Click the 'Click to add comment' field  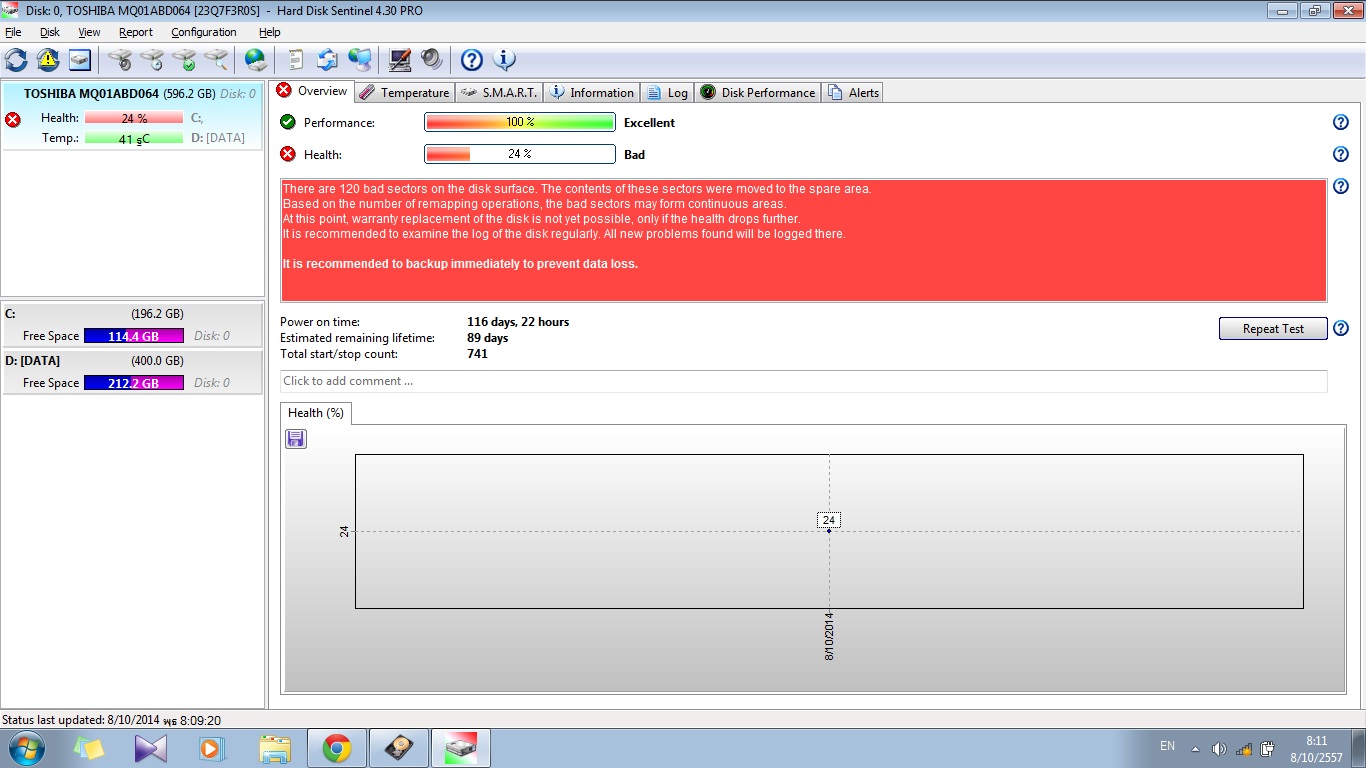(804, 381)
